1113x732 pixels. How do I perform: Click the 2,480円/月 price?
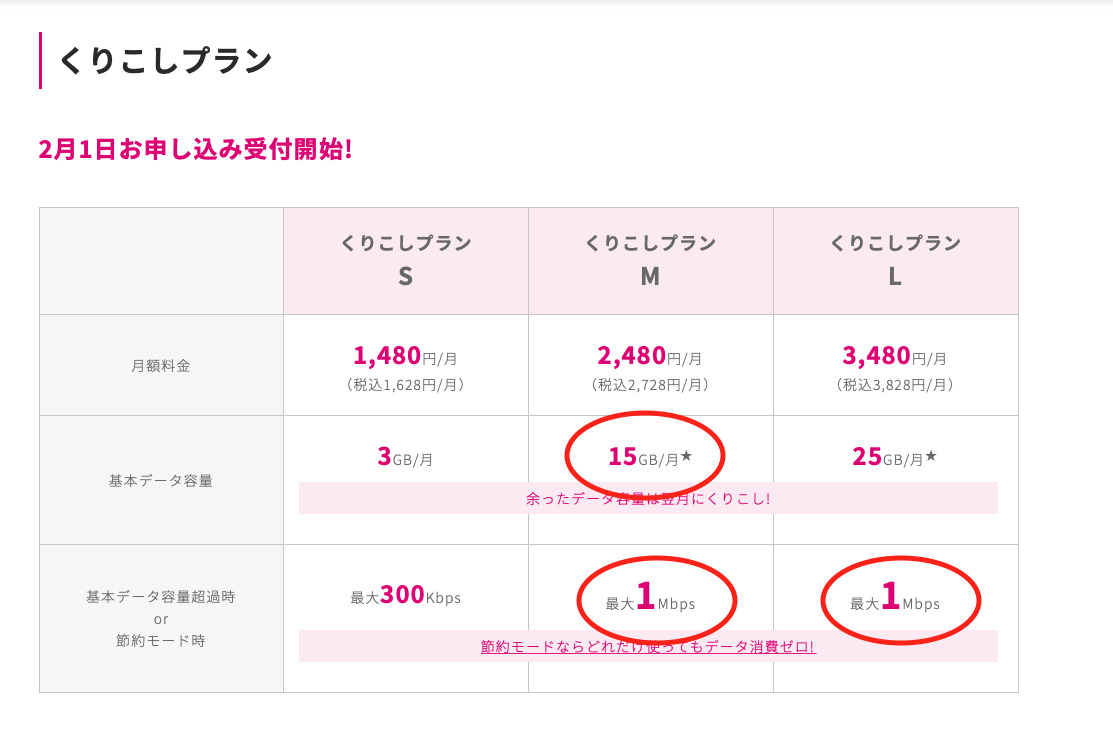[x=650, y=356]
